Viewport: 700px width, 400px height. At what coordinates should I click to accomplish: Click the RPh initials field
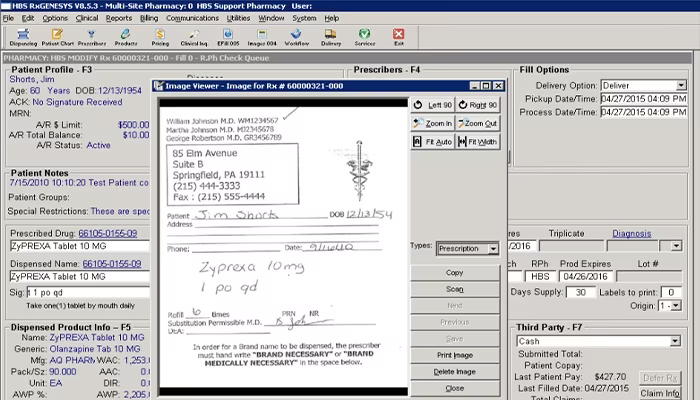[540, 276]
